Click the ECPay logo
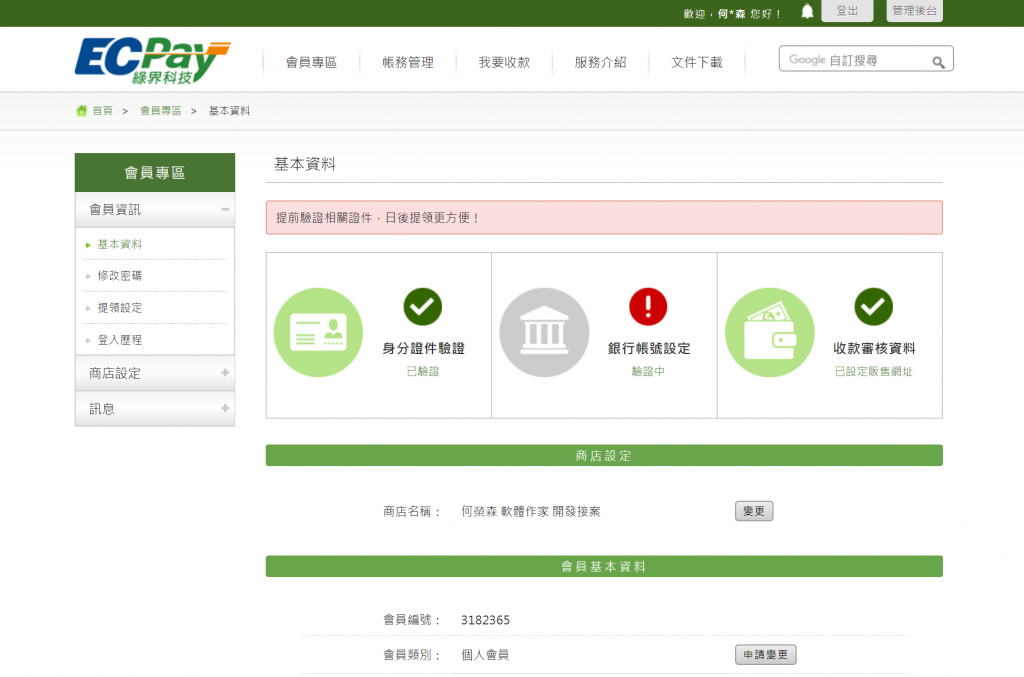The height and width of the screenshot is (677, 1024). (152, 61)
